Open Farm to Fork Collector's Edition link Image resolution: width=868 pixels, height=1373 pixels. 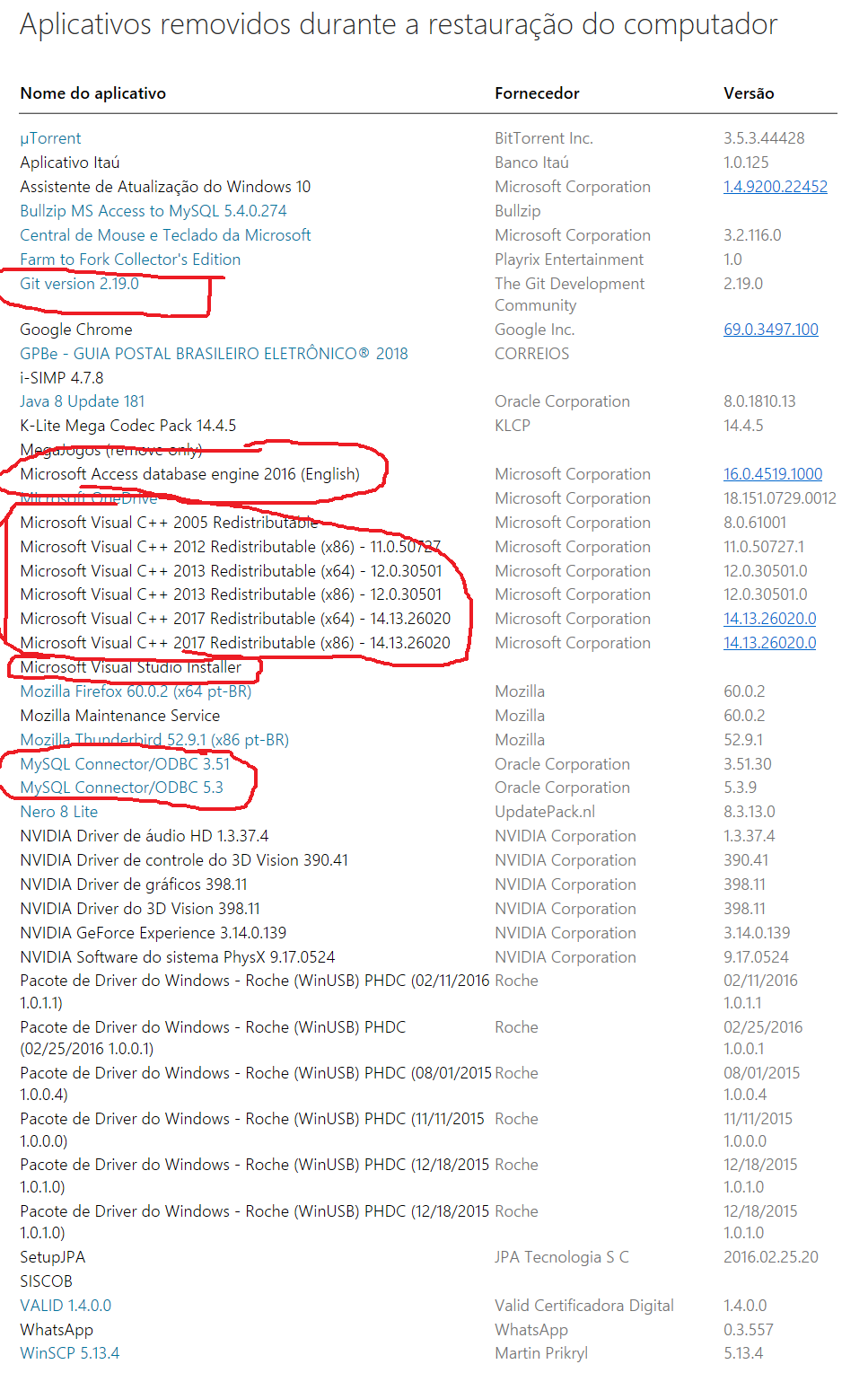(x=130, y=260)
